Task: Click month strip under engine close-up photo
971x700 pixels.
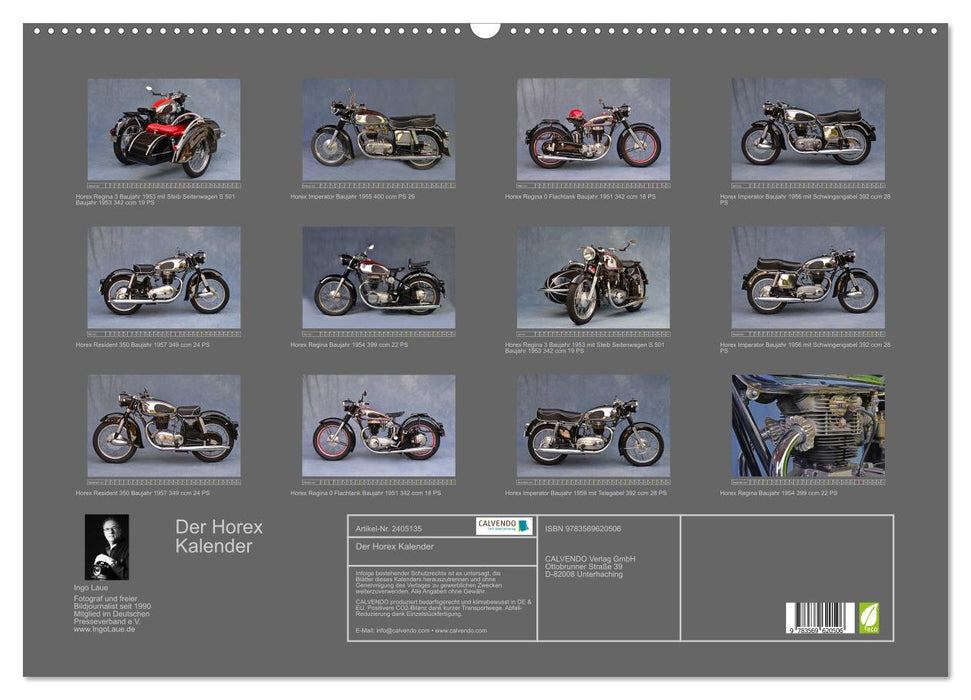Action: 808,482
